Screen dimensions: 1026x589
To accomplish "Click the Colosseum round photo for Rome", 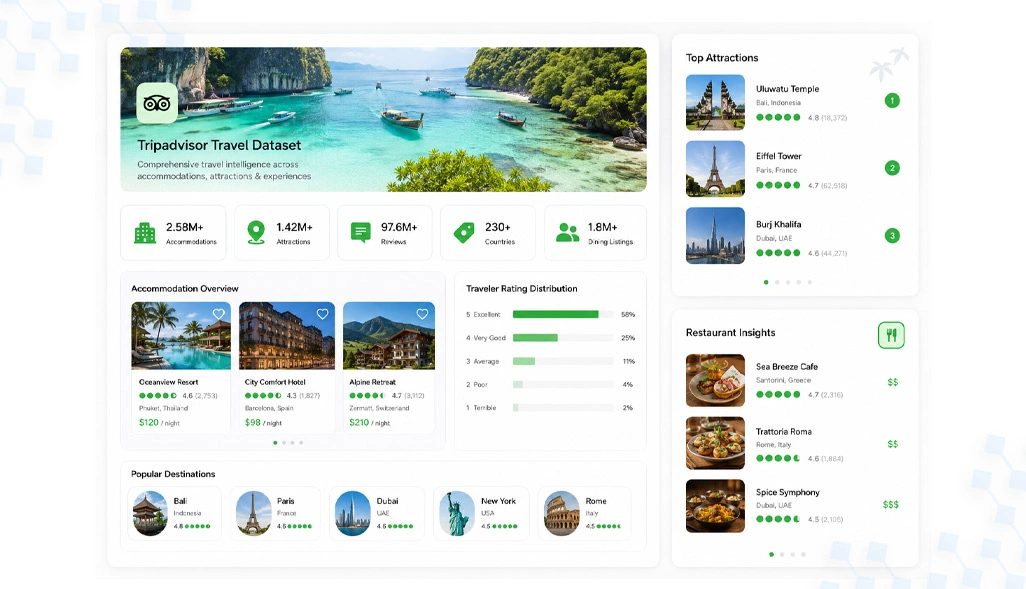I will (x=561, y=514).
